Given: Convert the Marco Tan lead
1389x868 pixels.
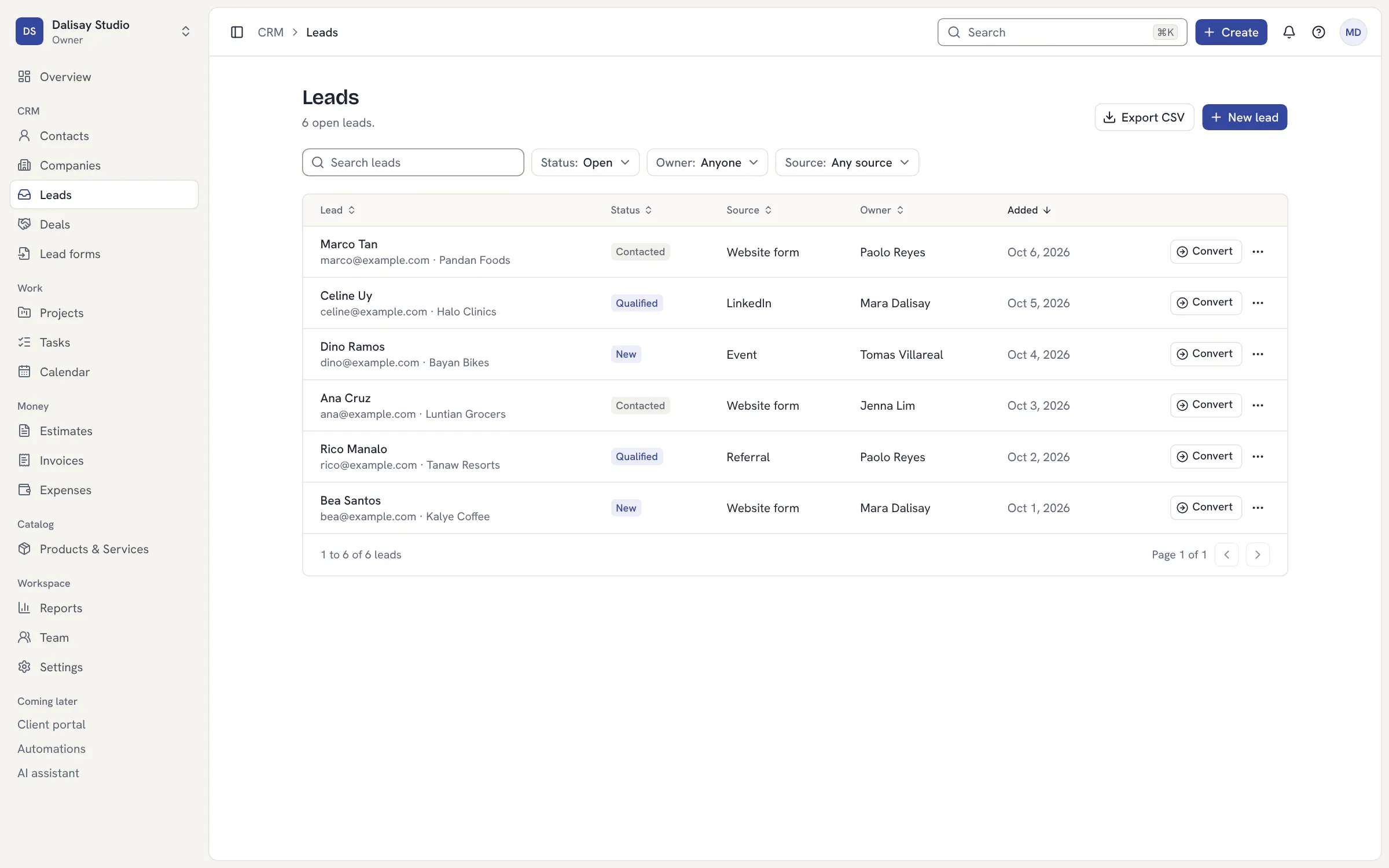Looking at the screenshot, I should pos(1206,252).
